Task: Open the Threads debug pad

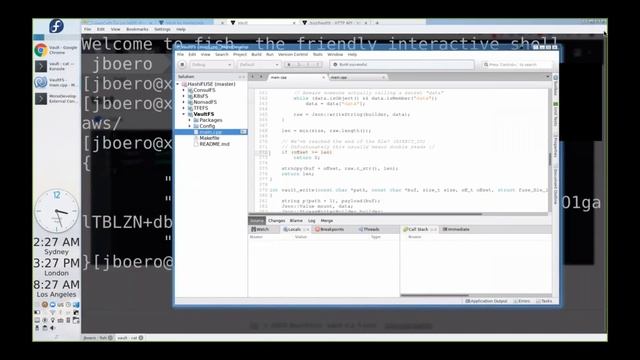Action: (369, 229)
